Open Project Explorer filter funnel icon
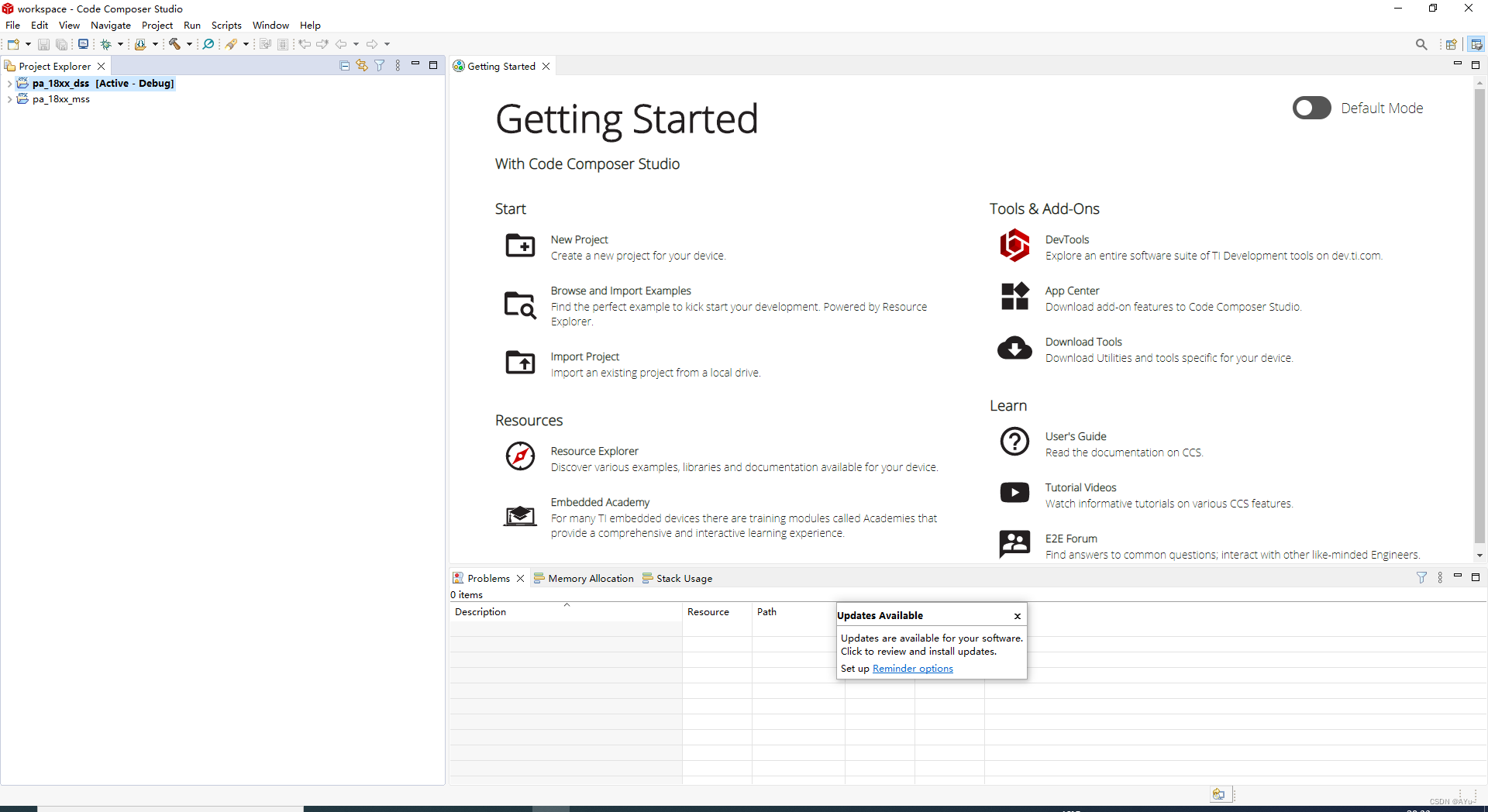 pyautogui.click(x=380, y=66)
